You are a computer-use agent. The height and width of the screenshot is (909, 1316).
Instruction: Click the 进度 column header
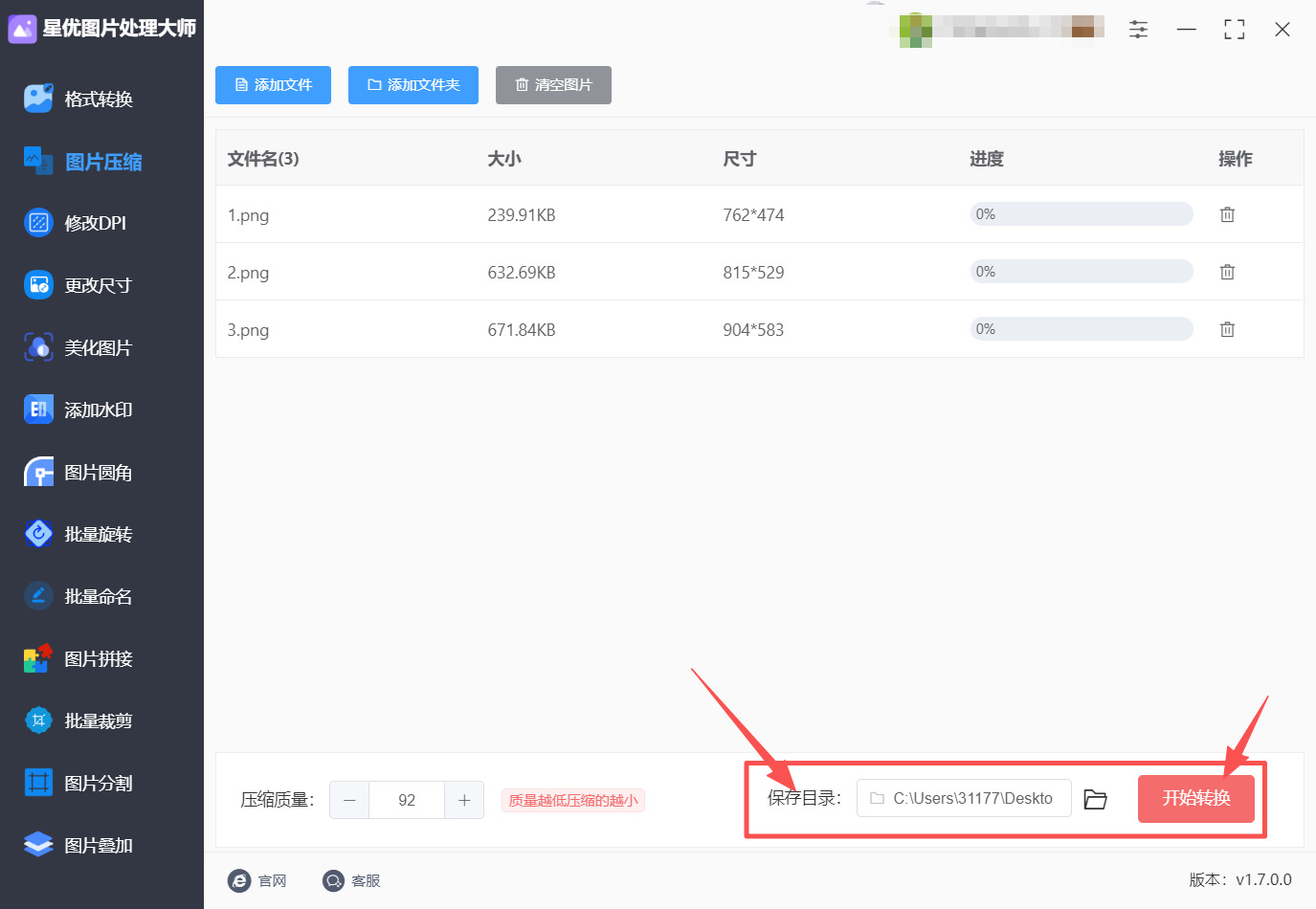987,159
